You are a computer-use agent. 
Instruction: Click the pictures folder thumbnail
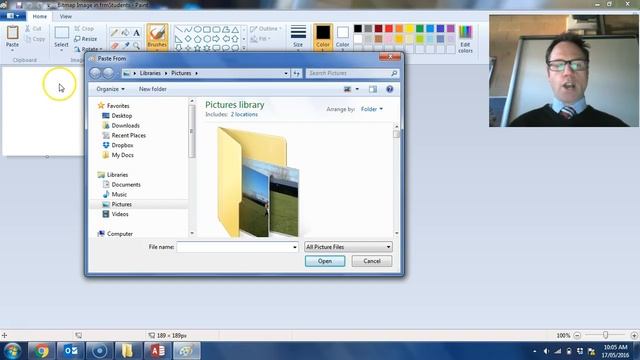pos(258,182)
